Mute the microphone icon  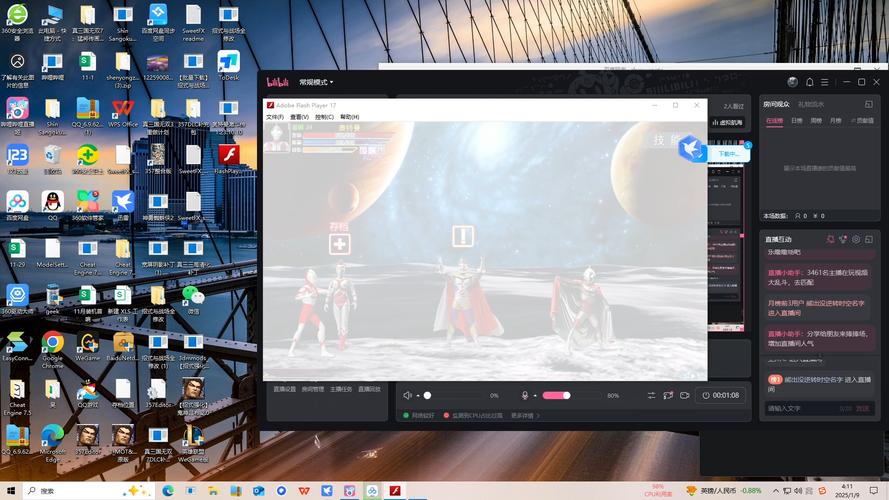[525, 395]
